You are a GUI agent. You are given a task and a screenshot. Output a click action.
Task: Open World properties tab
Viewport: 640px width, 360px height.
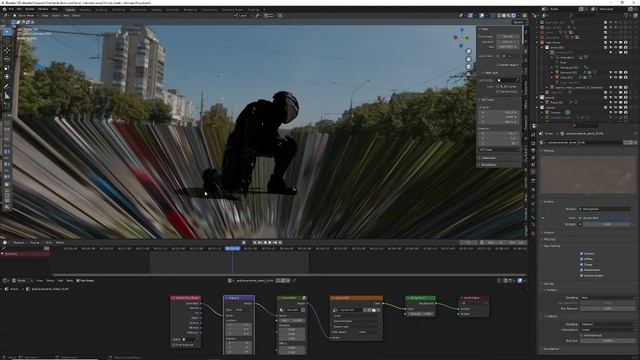(533, 172)
